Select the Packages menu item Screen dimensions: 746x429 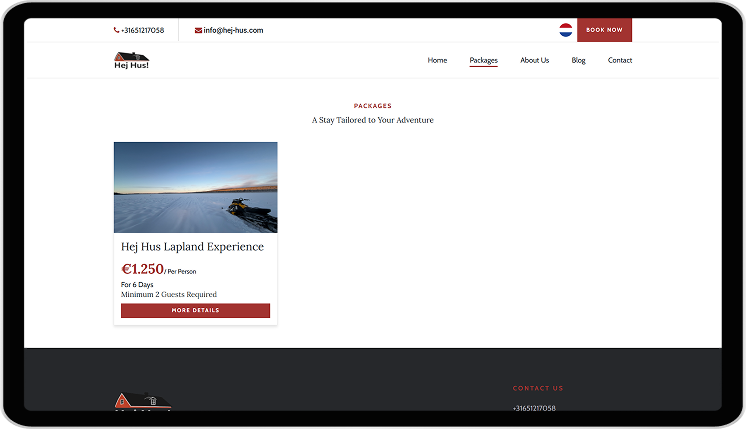483,60
